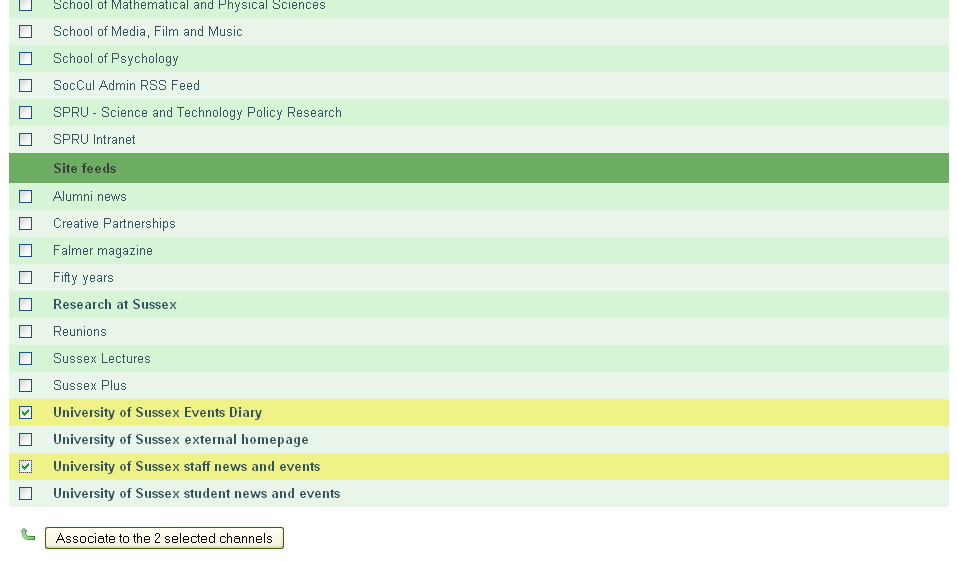Tick the School of Psychology checkbox

click(x=26, y=59)
